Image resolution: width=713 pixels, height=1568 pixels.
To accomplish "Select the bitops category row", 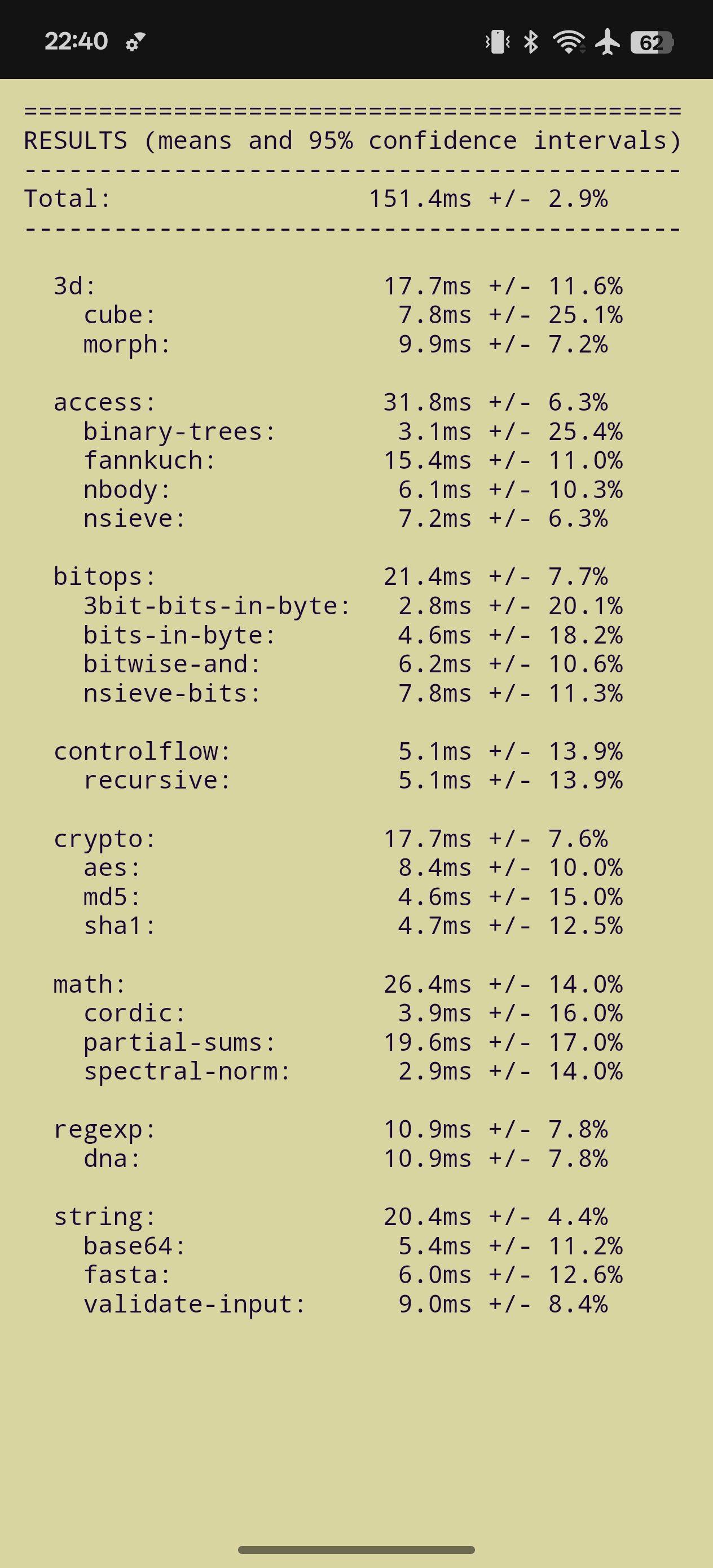I will pyautogui.click(x=331, y=576).
